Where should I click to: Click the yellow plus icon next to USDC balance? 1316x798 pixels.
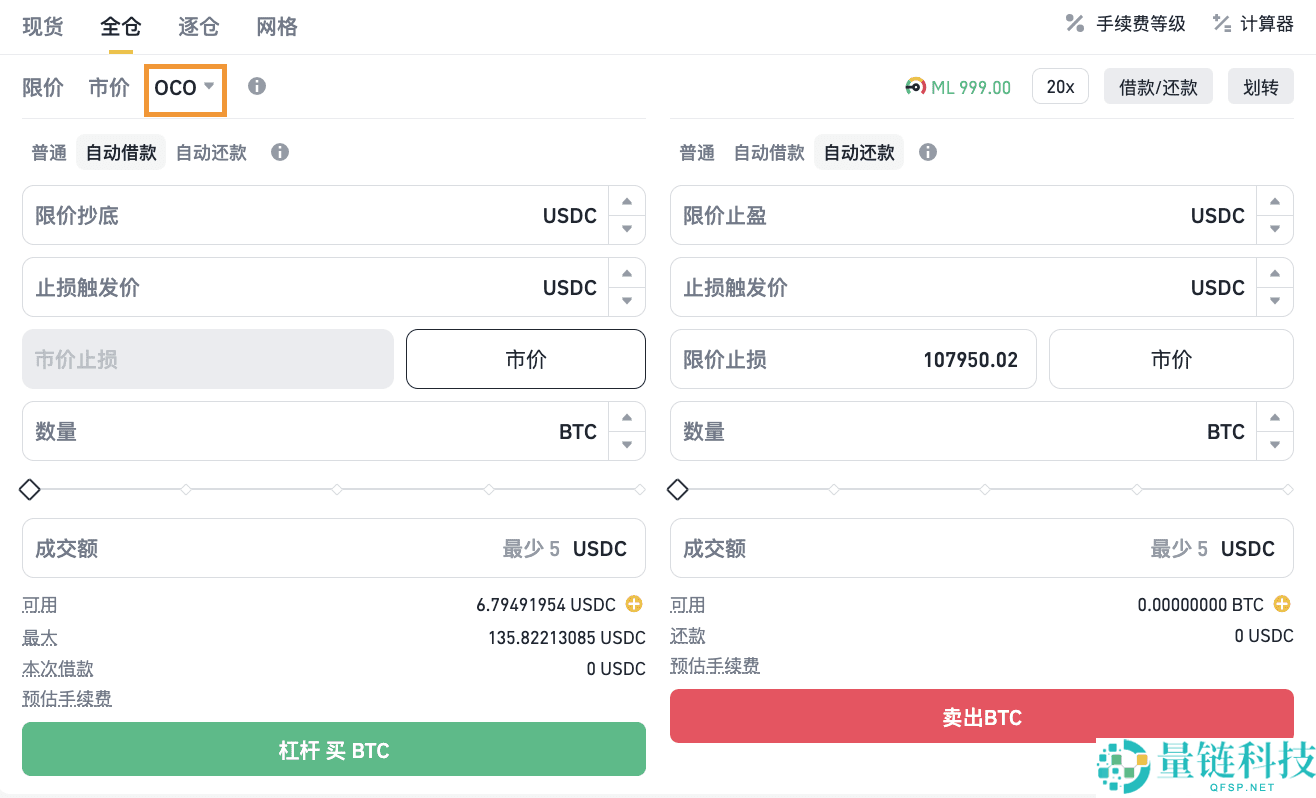coord(633,604)
